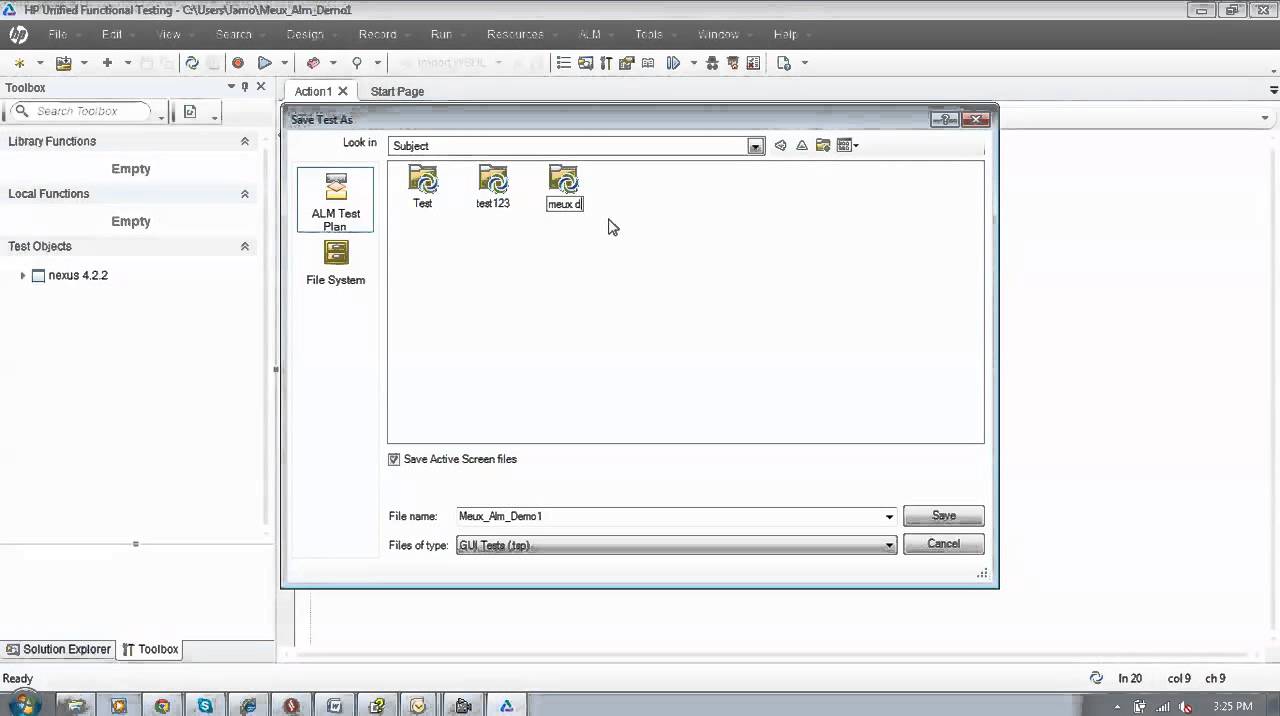Open the File menu

58,34
